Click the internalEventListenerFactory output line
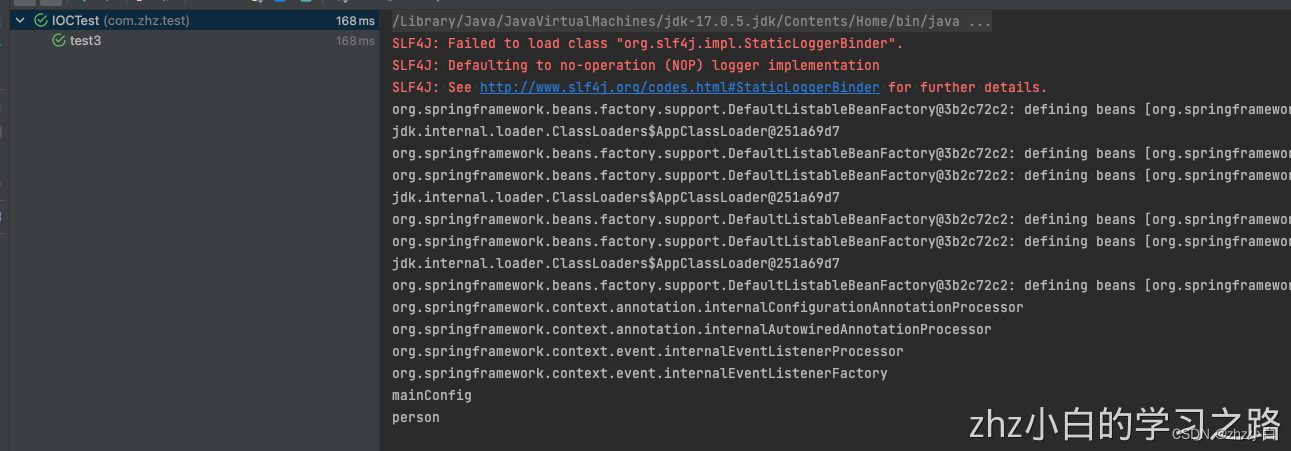 pos(640,373)
